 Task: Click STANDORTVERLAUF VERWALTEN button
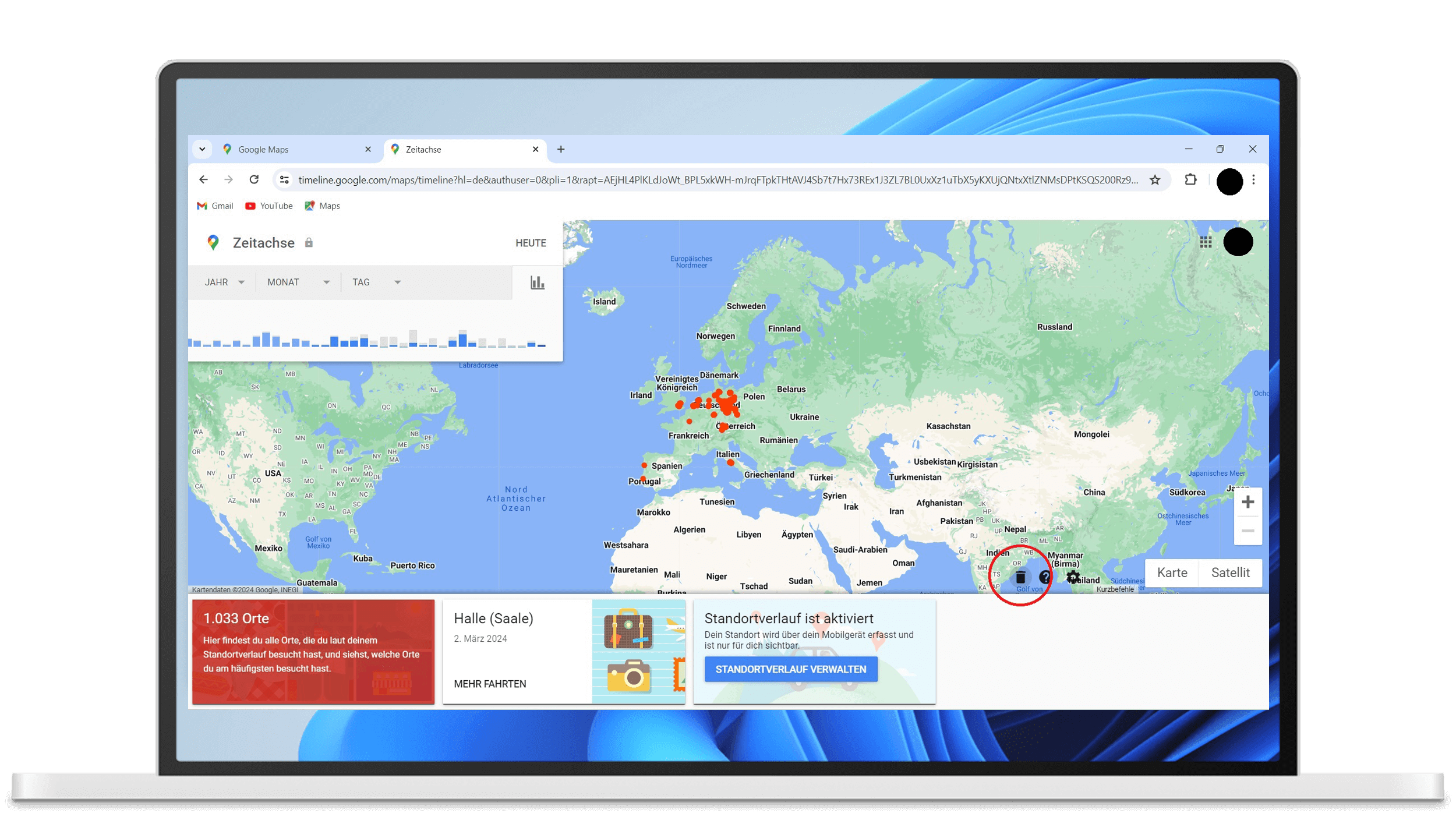point(790,670)
